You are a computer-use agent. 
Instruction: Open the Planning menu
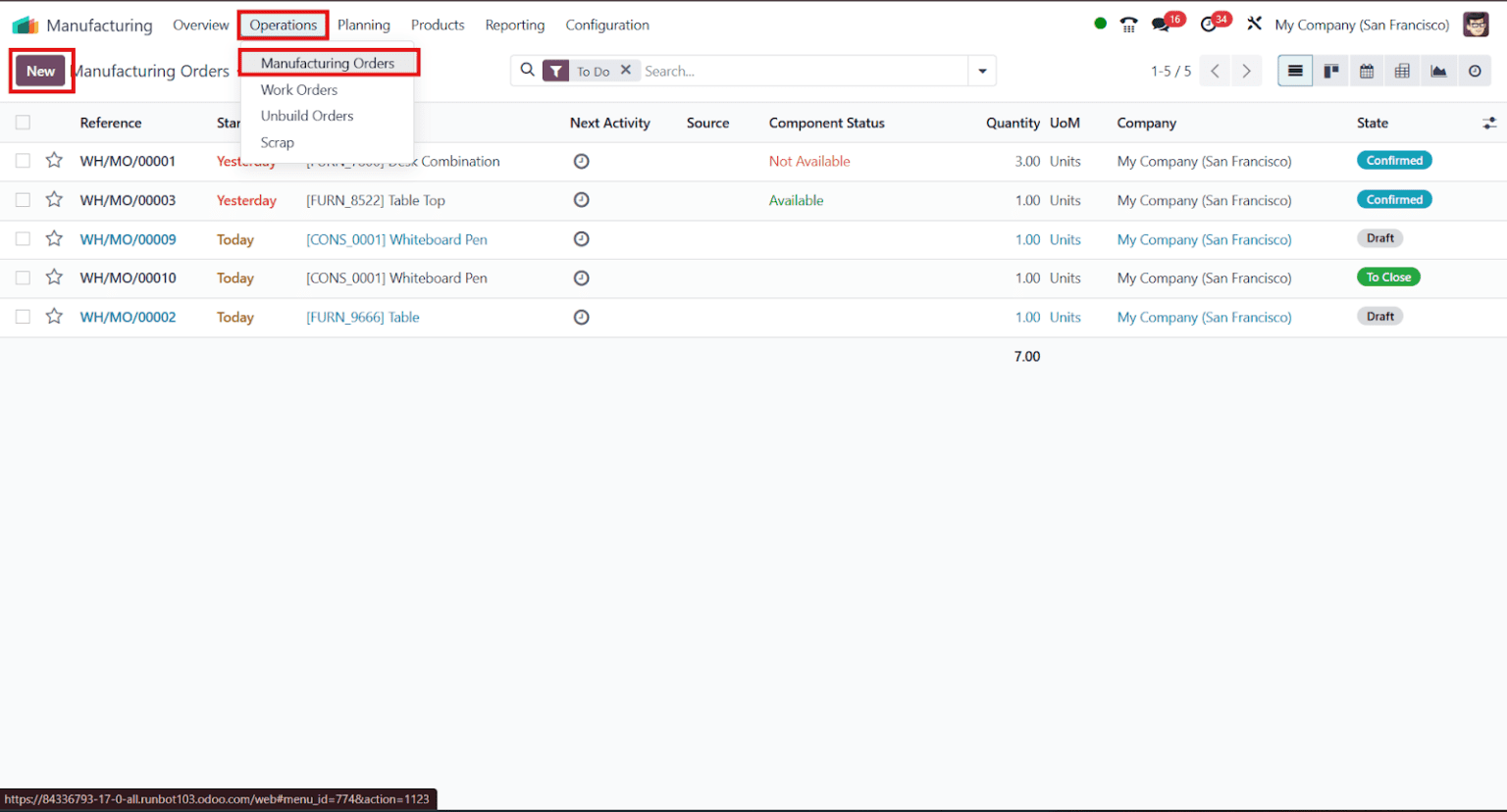coord(363,25)
